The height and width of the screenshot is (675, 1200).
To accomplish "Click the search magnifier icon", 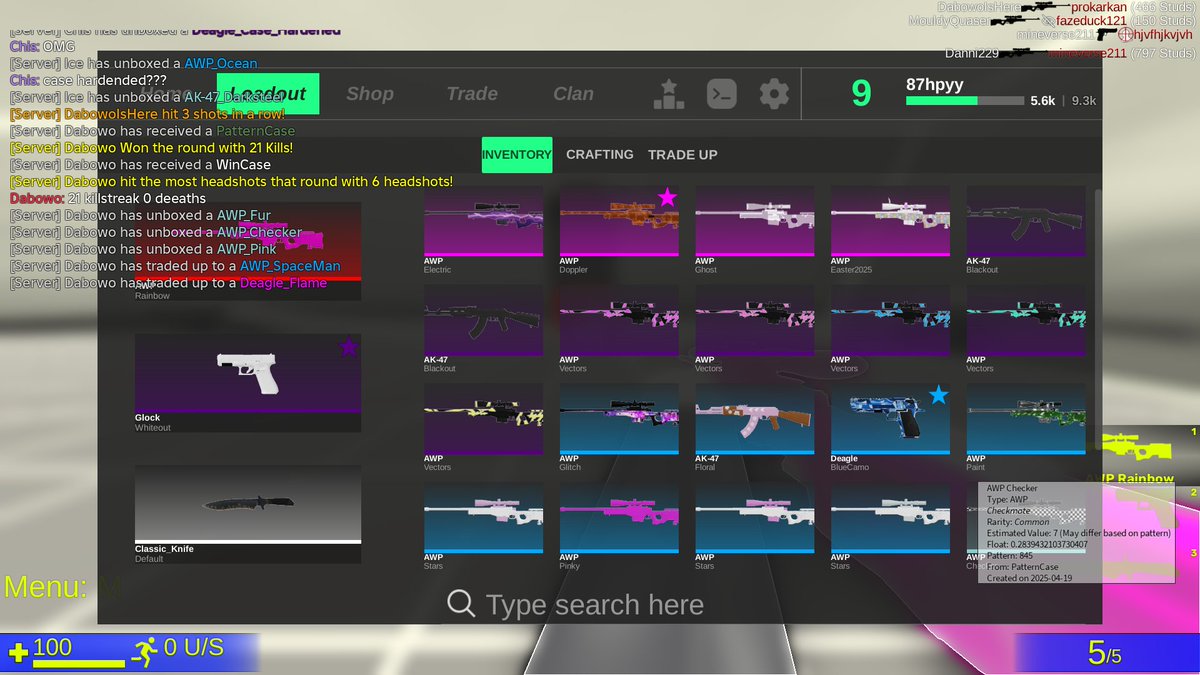I will (x=461, y=603).
